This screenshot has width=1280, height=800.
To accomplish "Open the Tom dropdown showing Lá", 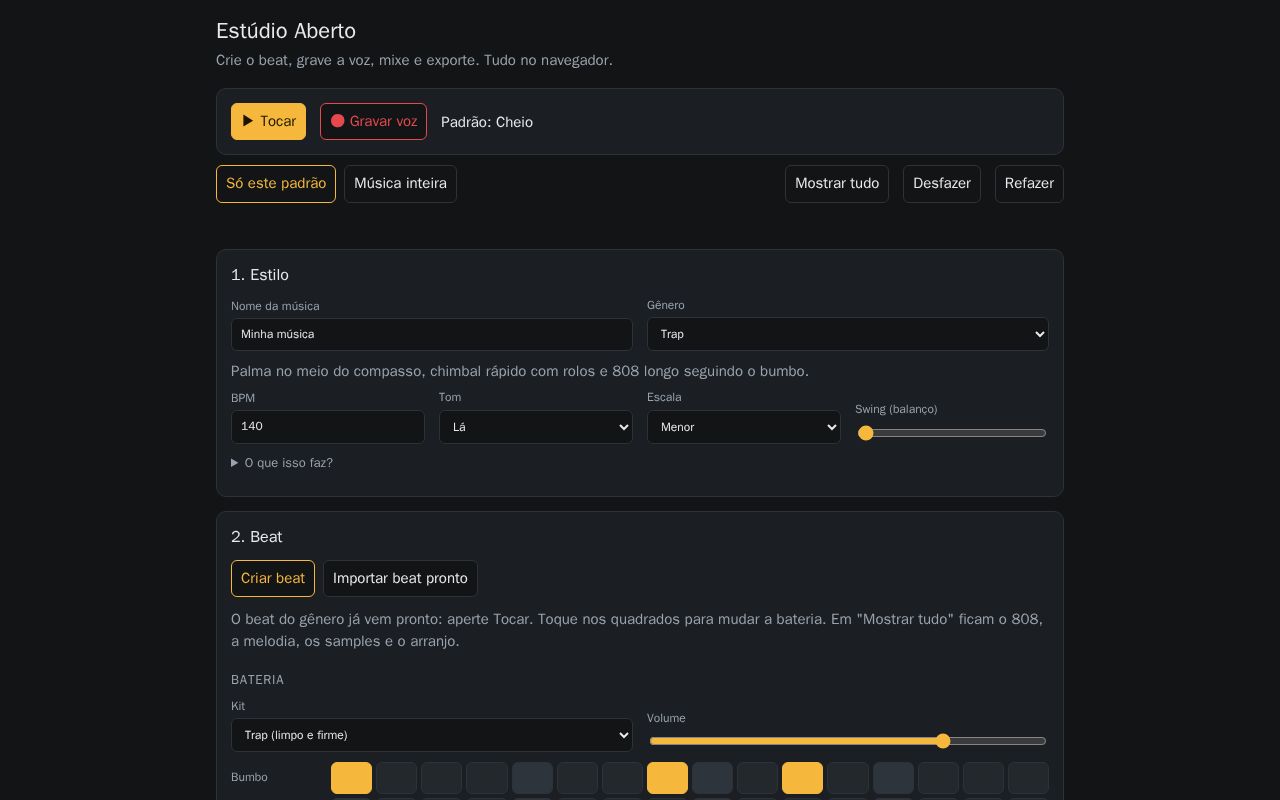I will pyautogui.click(x=536, y=427).
